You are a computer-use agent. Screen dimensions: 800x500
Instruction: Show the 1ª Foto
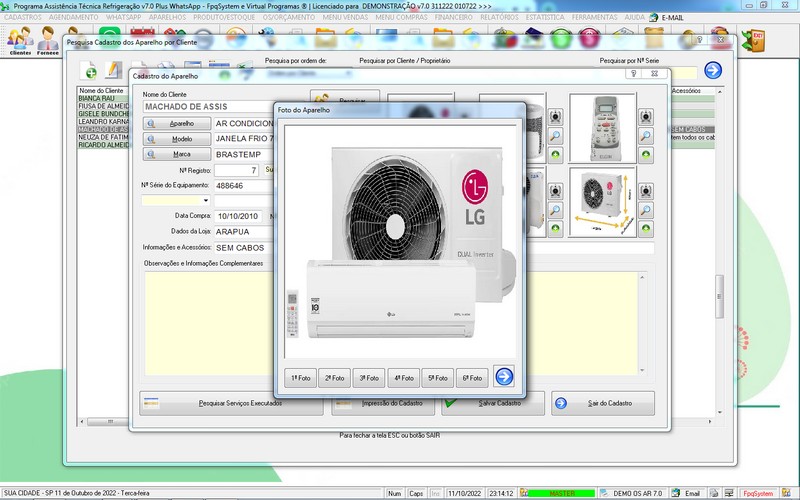tap(301, 378)
